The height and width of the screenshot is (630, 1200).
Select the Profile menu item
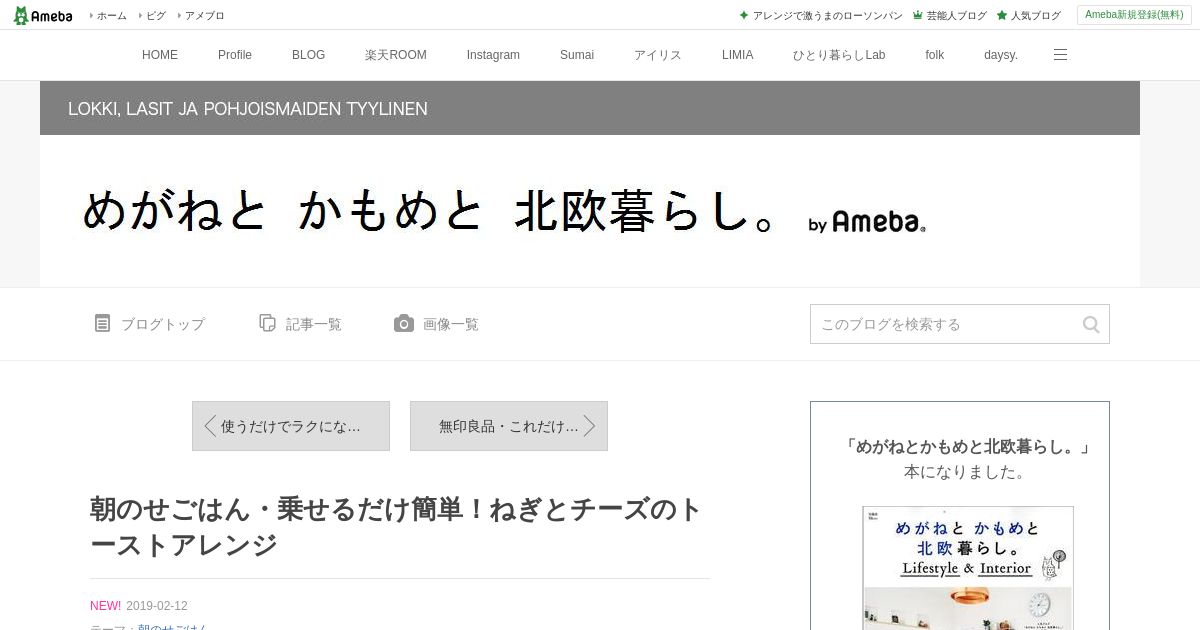coord(235,55)
